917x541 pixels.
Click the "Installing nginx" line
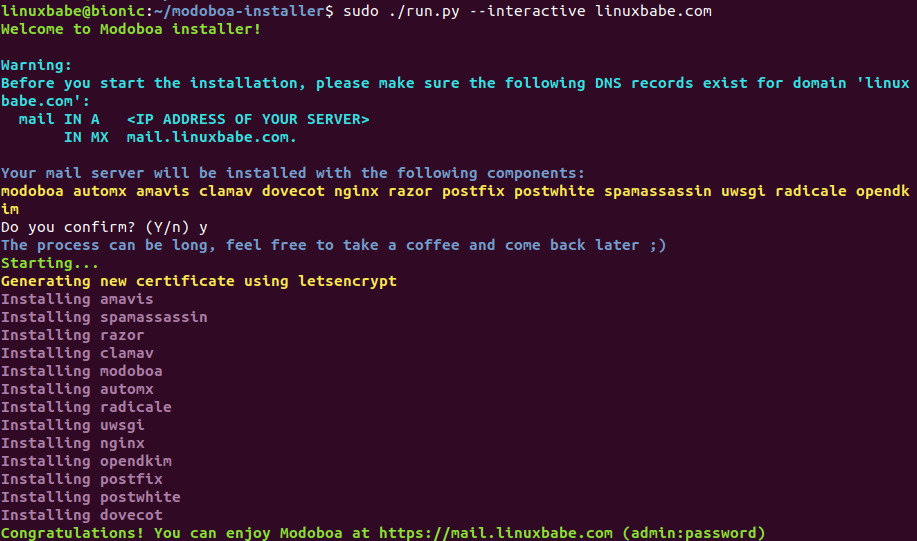[73, 443]
